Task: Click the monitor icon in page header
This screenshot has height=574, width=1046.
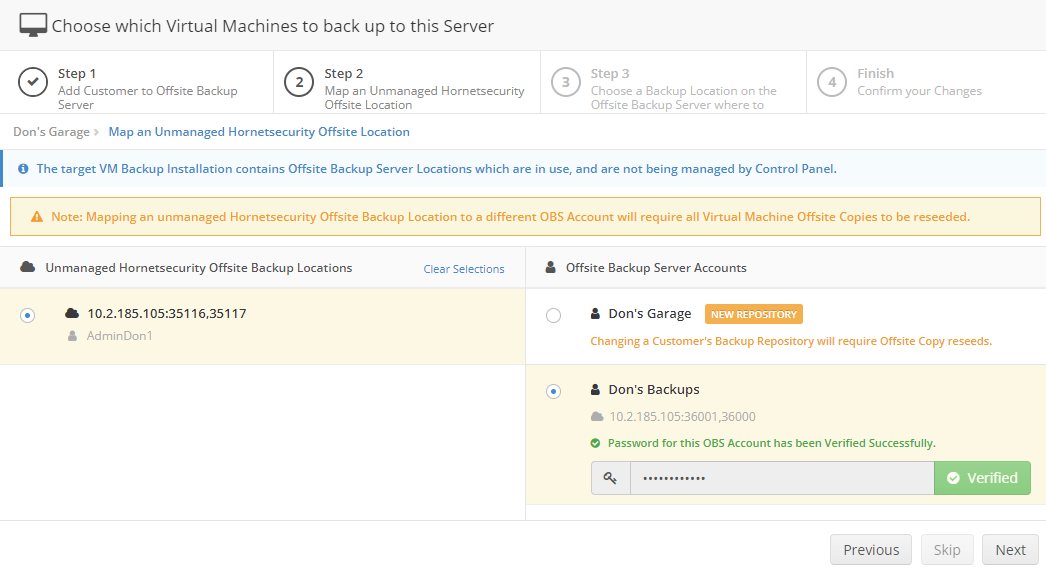Action: tap(33, 26)
